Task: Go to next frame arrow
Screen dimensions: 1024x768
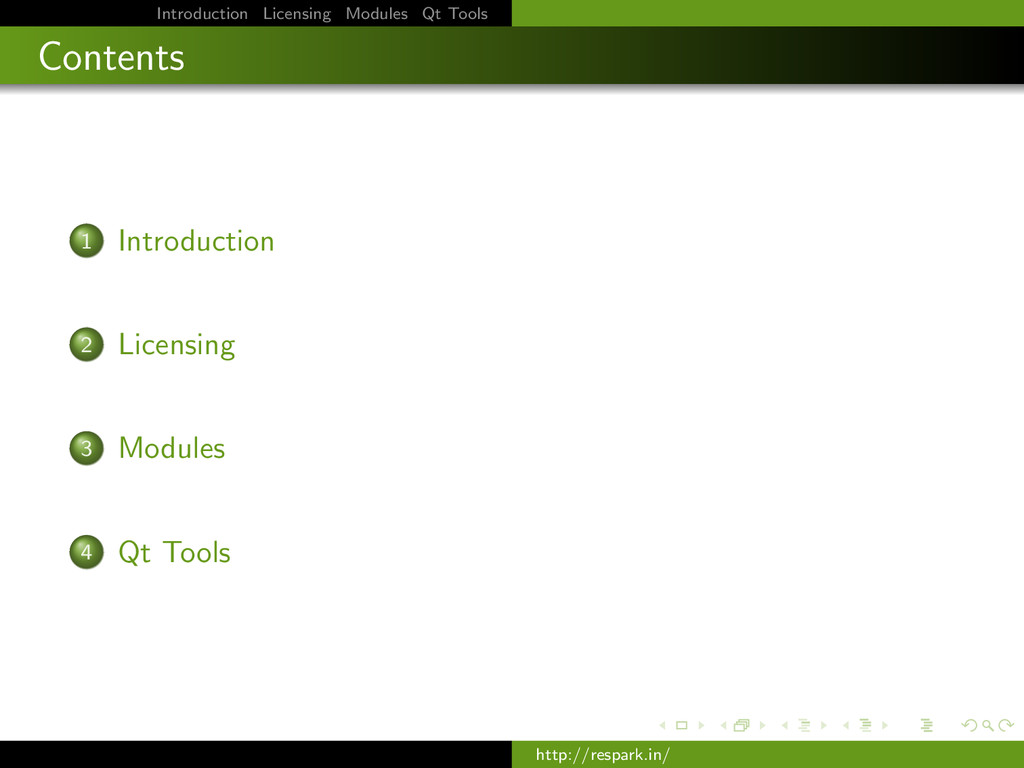Action: [762, 726]
